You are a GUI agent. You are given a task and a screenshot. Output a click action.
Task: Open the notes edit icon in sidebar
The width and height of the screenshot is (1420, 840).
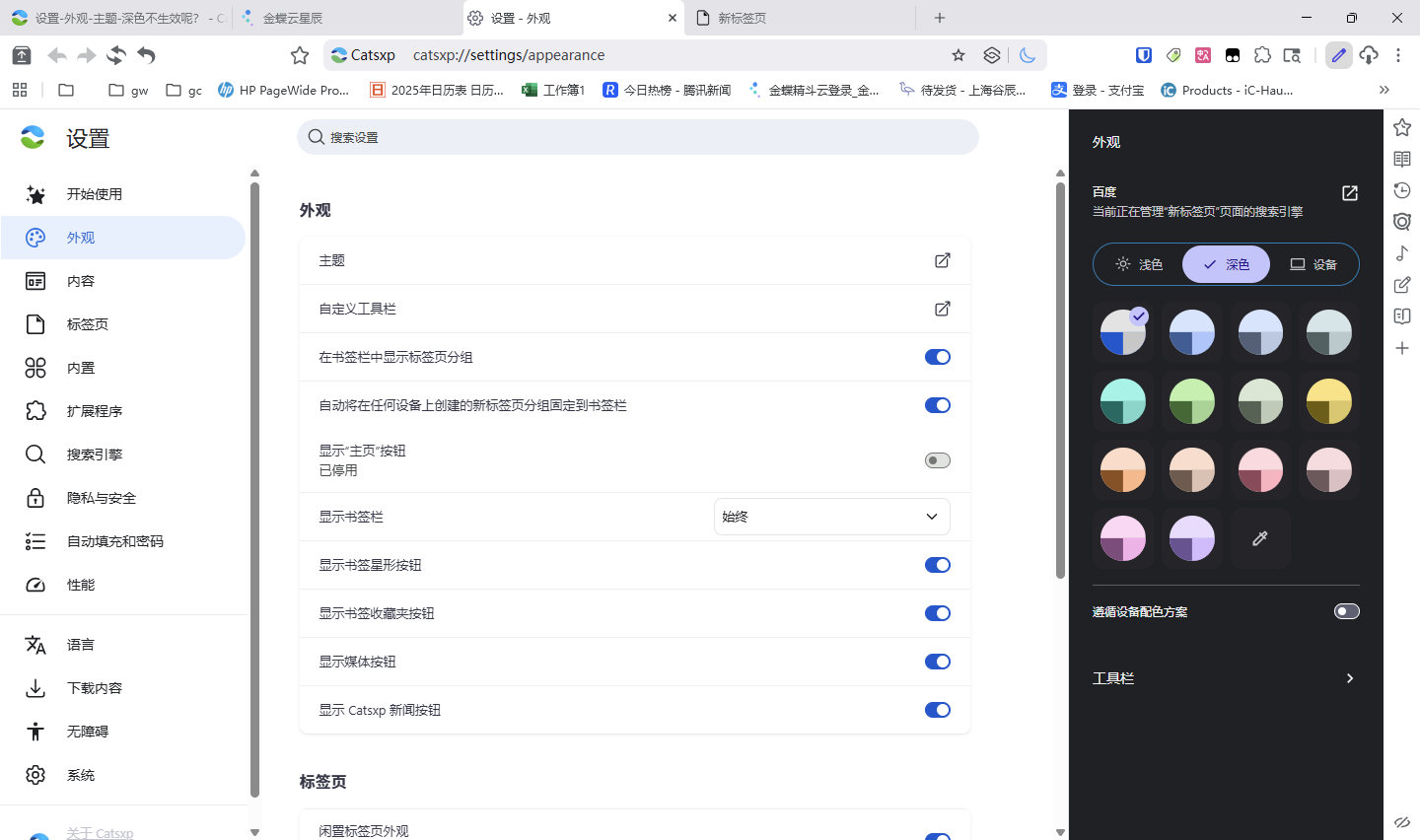(1402, 285)
